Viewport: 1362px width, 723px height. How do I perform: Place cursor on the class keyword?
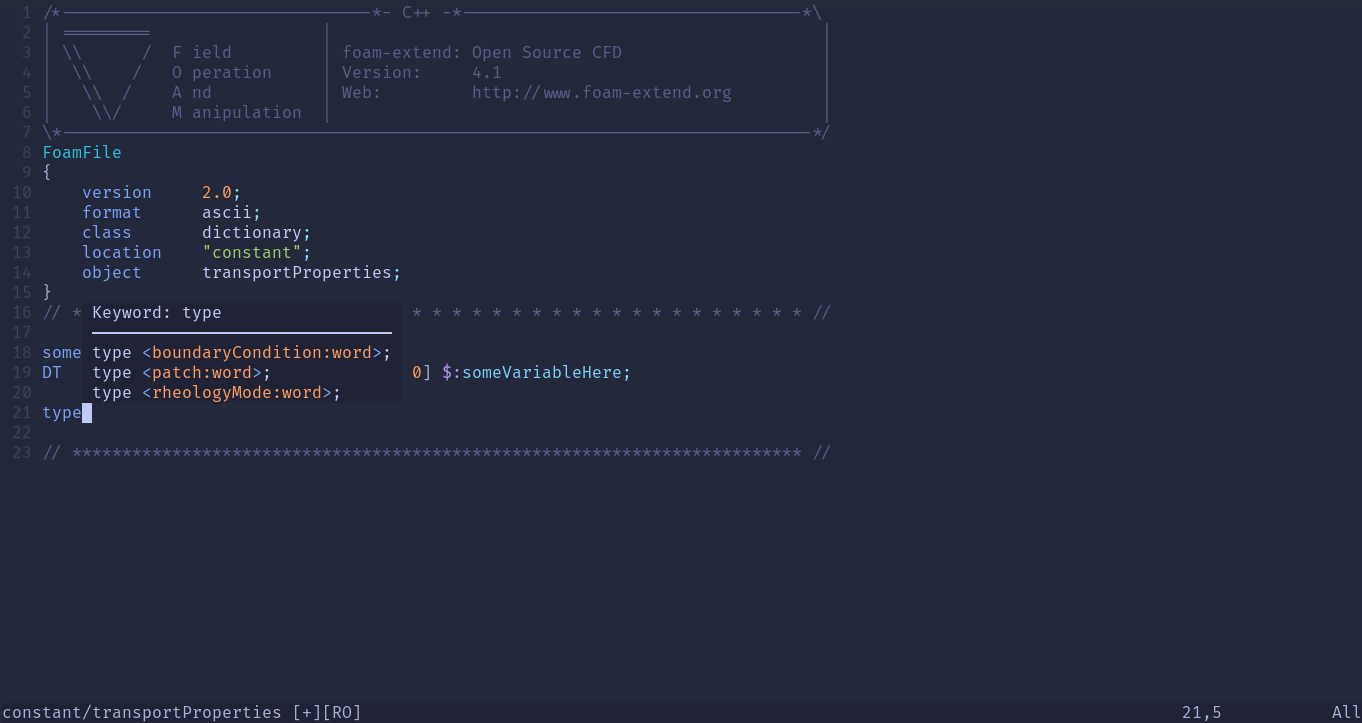pyautogui.click(x=106, y=232)
